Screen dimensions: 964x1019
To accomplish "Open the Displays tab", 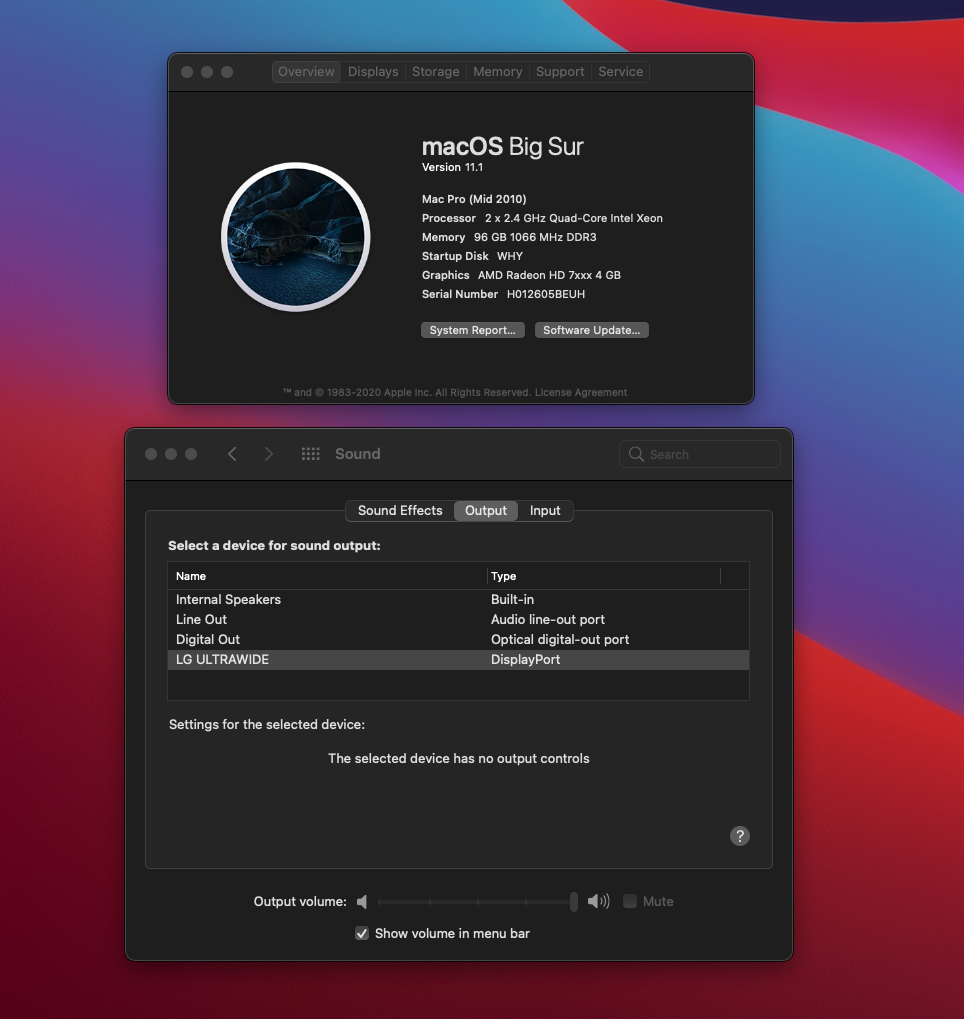I will pyautogui.click(x=373, y=71).
